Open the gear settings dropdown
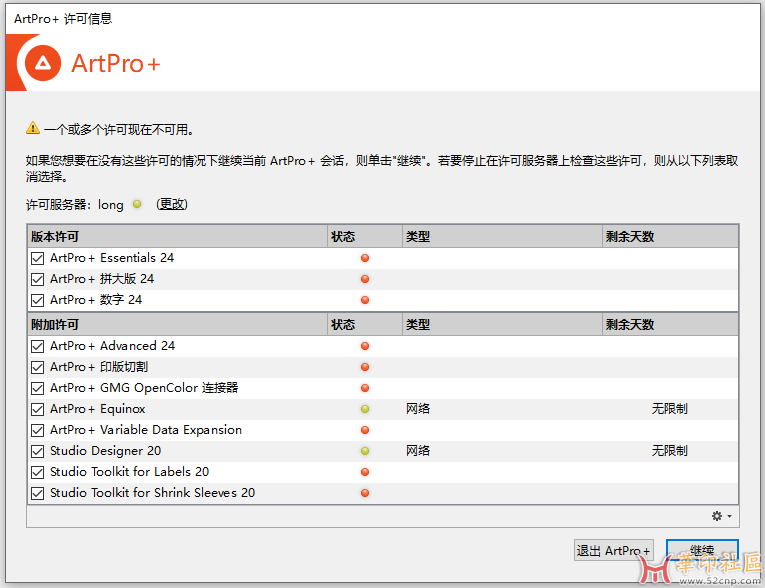 point(722,516)
